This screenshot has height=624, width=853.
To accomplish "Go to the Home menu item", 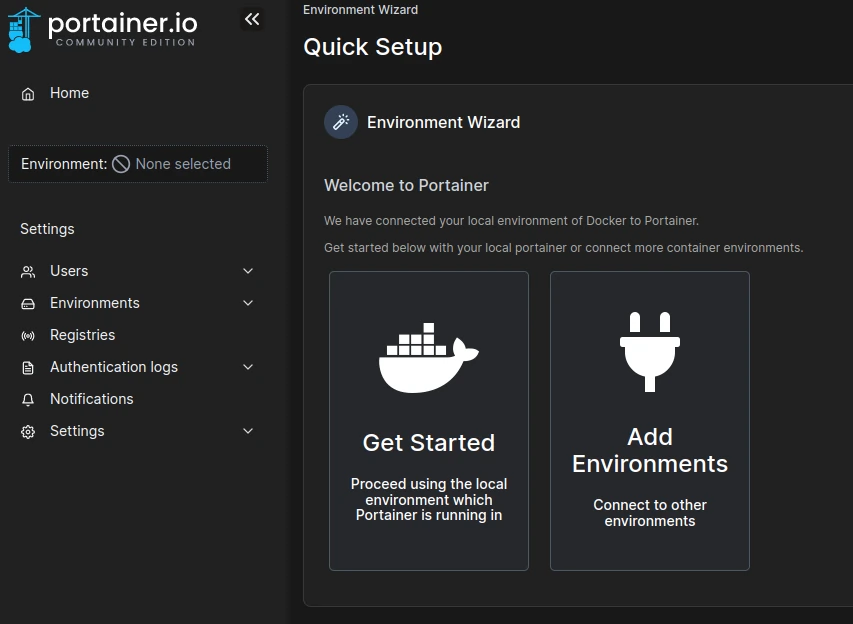I will pos(69,93).
